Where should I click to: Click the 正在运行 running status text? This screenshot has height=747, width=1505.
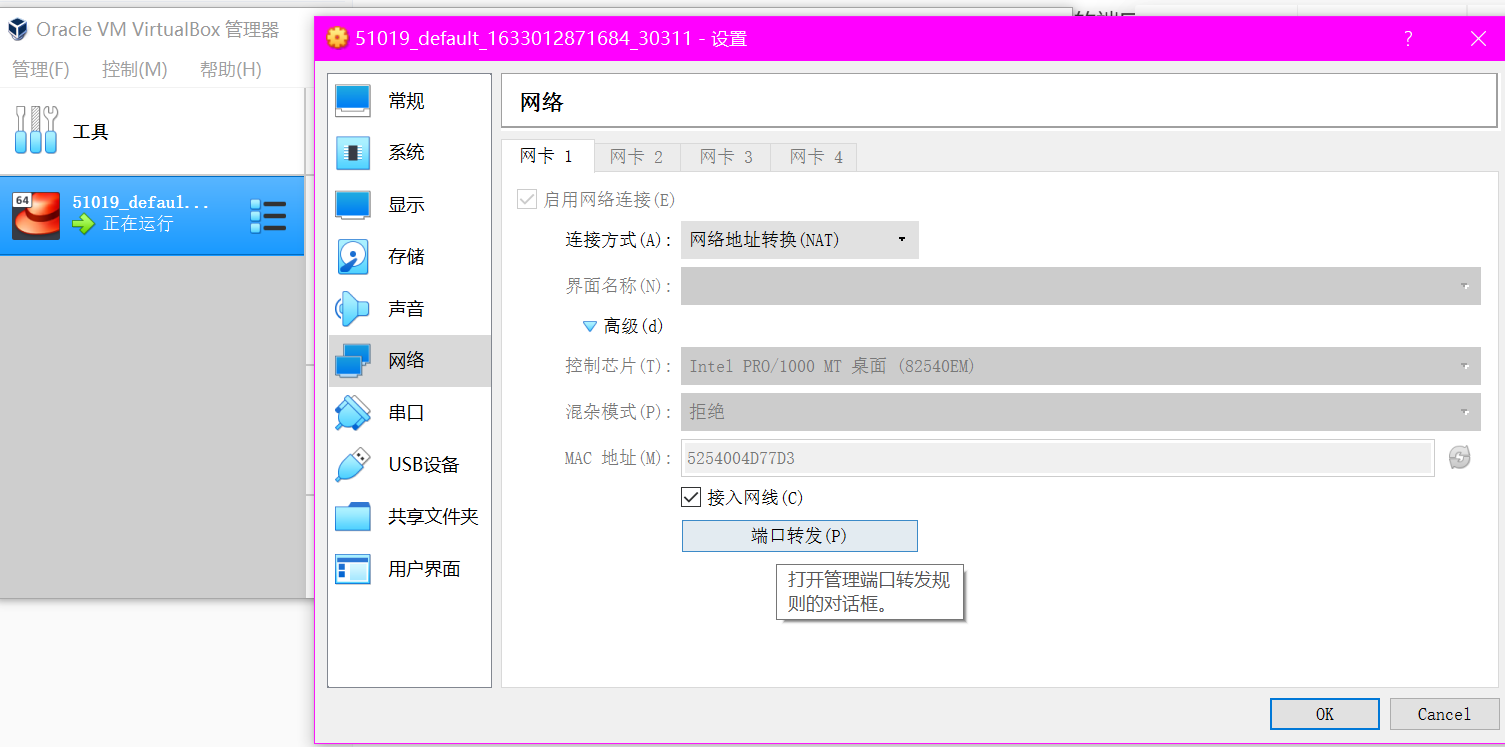pyautogui.click(x=138, y=224)
